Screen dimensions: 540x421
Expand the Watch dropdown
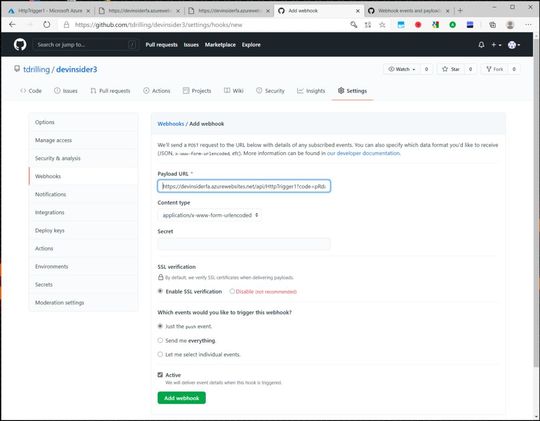pos(402,69)
